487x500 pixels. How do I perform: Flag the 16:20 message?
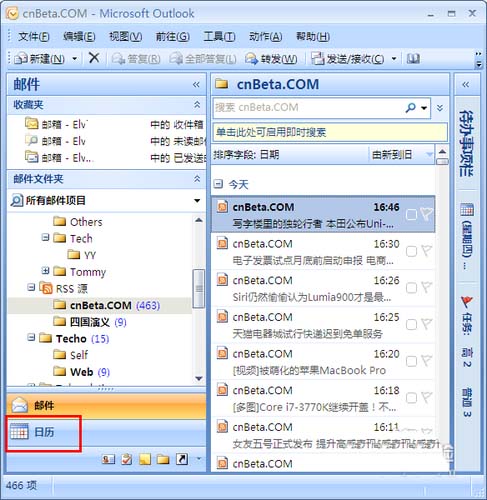(x=426, y=361)
